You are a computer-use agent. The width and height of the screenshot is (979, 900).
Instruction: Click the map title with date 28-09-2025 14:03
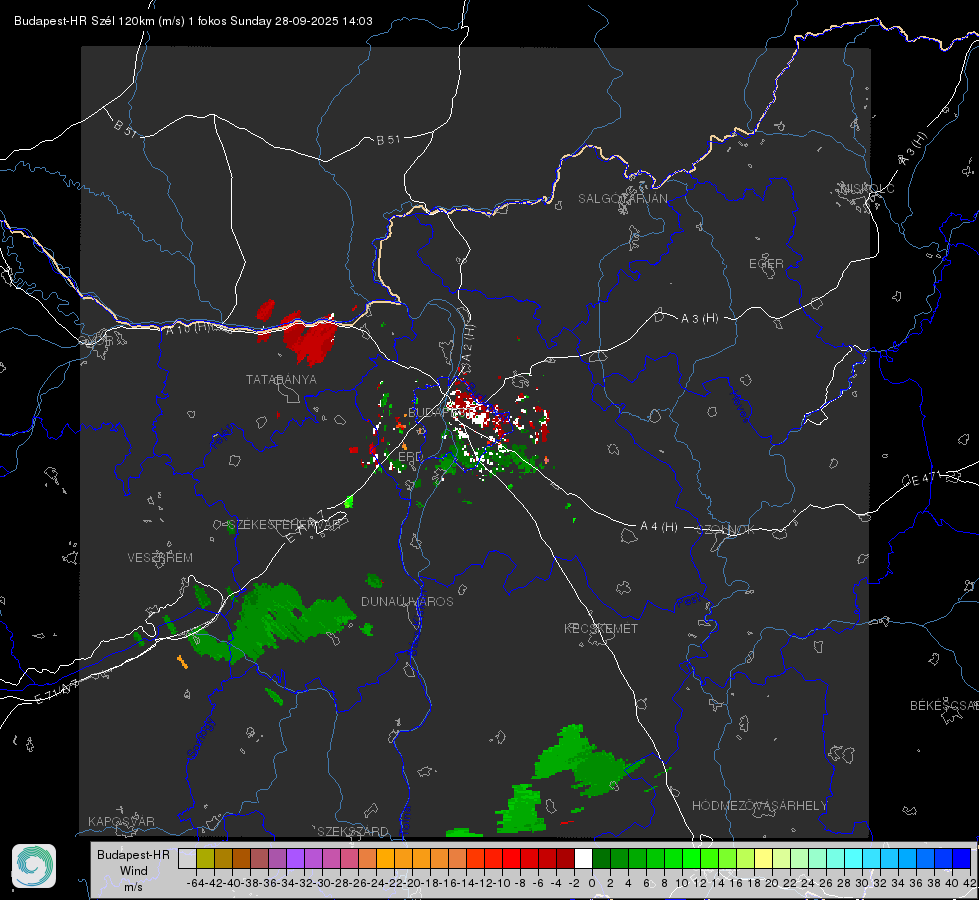(x=193, y=21)
